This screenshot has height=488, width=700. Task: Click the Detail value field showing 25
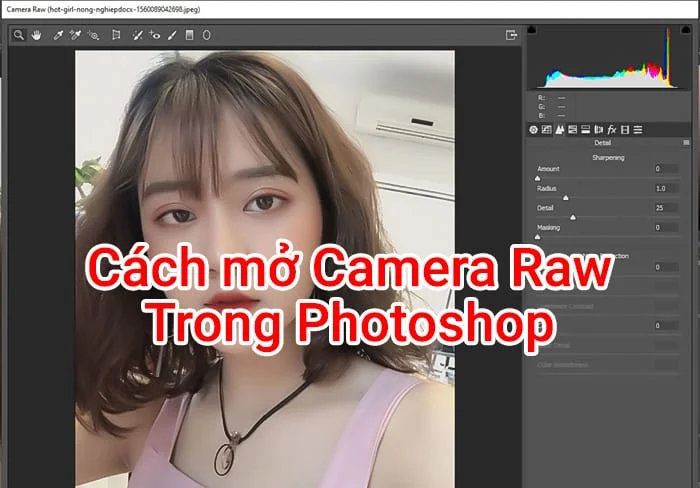point(666,208)
